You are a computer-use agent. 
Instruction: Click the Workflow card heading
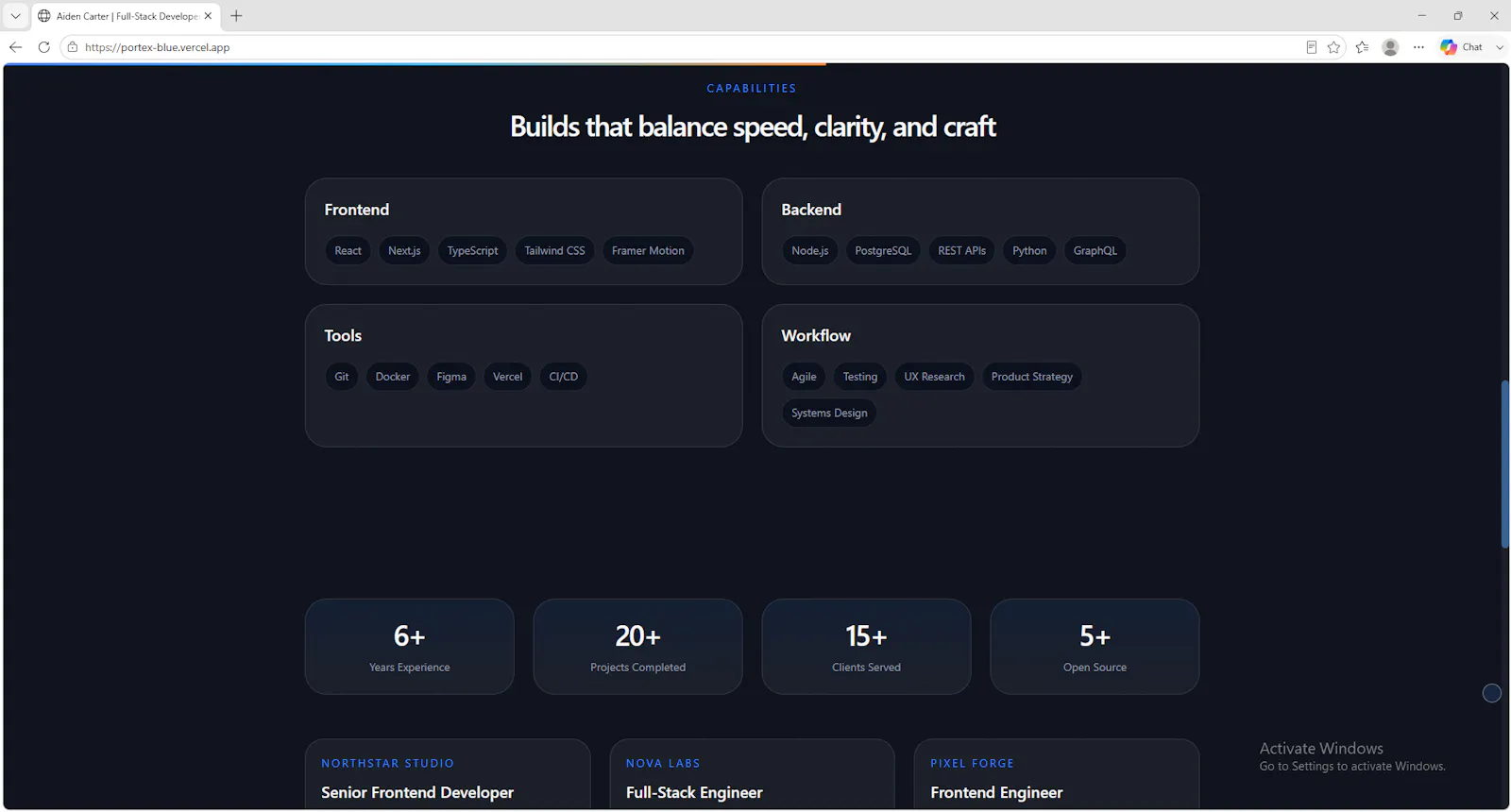[x=815, y=335]
